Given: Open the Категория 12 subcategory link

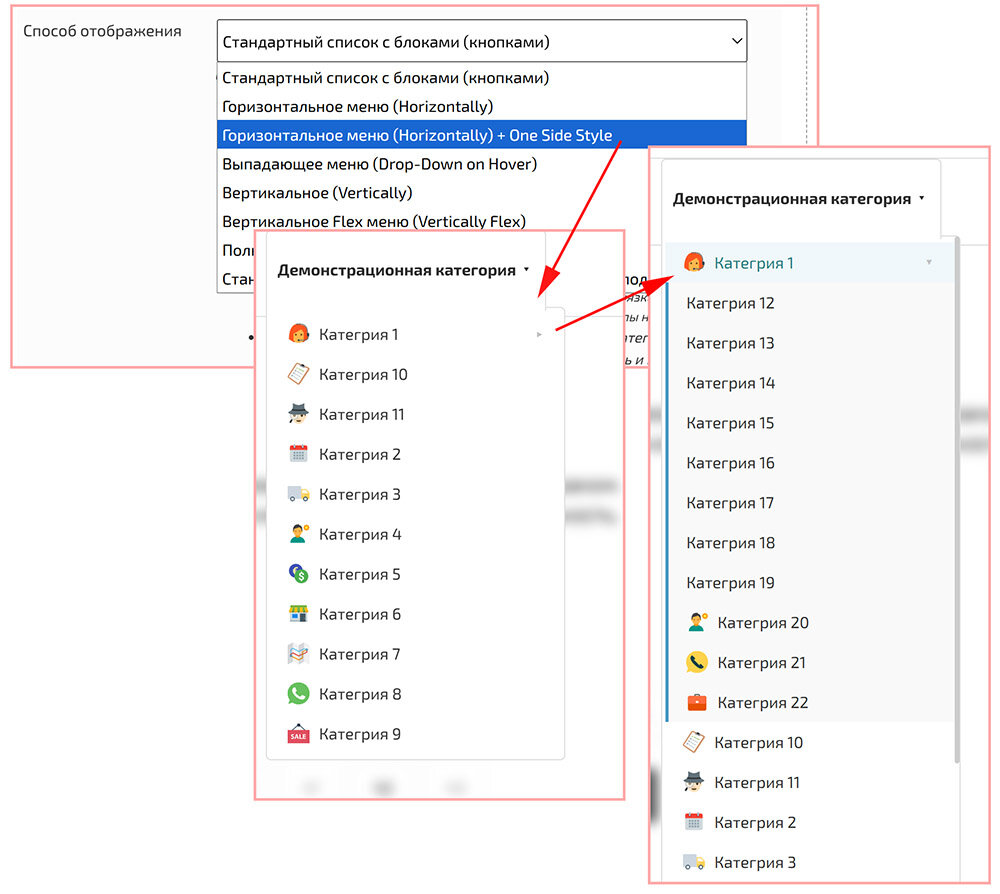Looking at the screenshot, I should (x=730, y=303).
